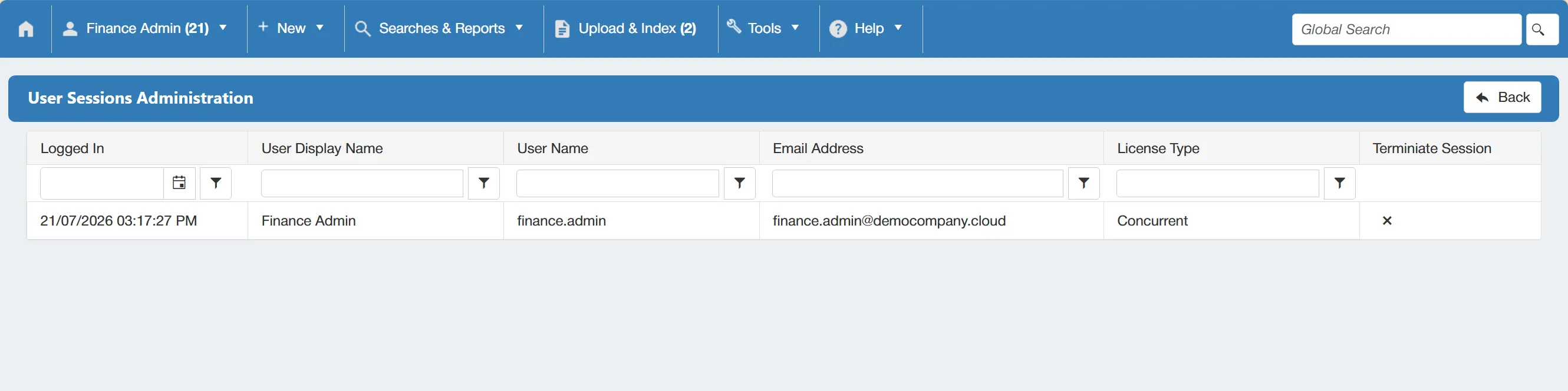
Task: Focus the Email Address filter field
Action: pyautogui.click(x=918, y=183)
